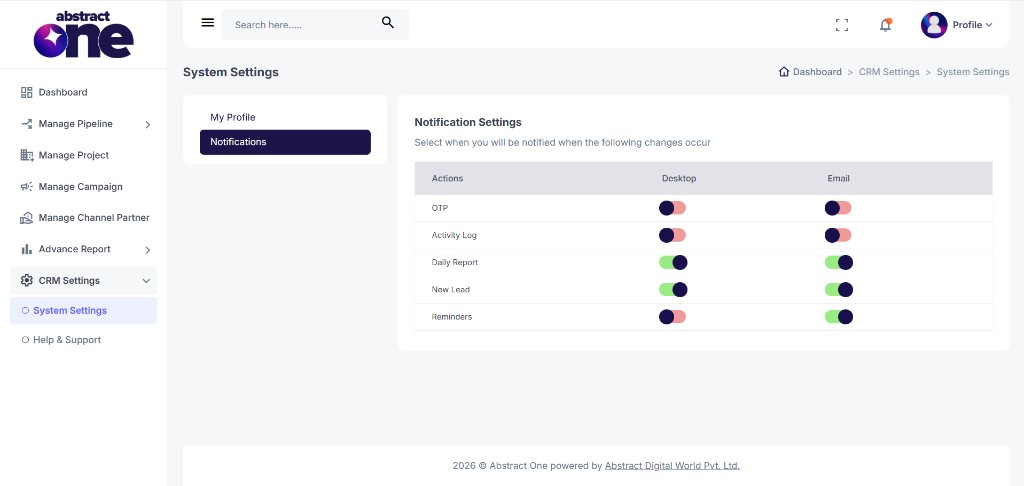Click the profile avatar picture
The width and height of the screenshot is (1024, 486).
[934, 25]
